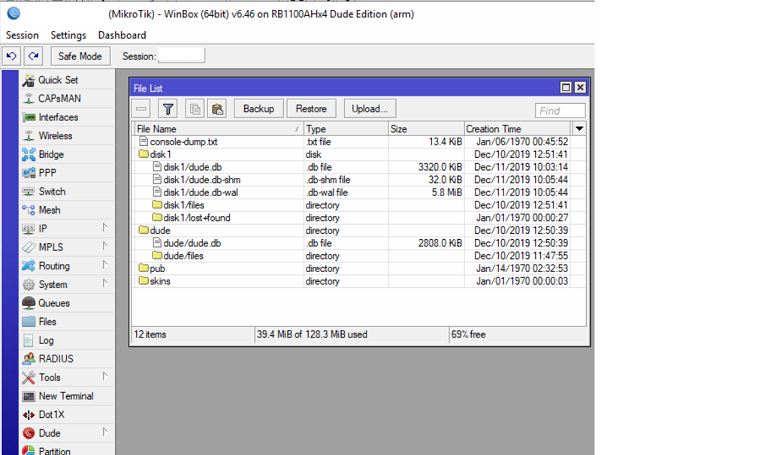
Task: Maximize the File List window
Action: [x=565, y=87]
